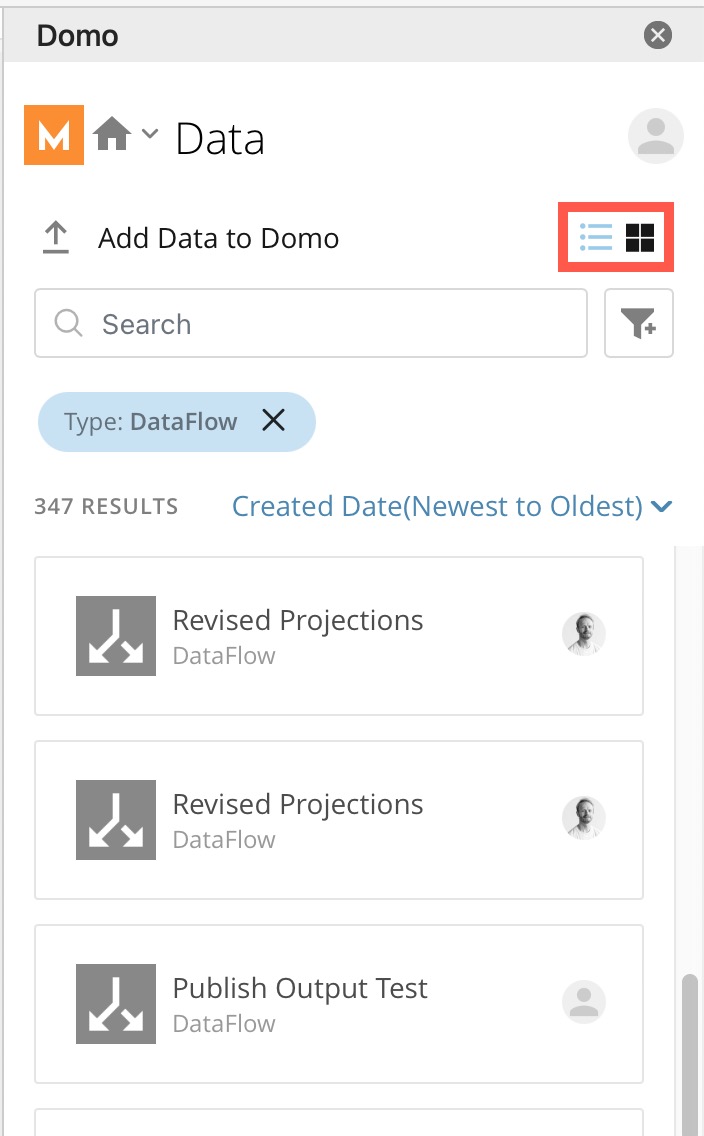Switch to grid view layout
The height and width of the screenshot is (1136, 704).
point(640,237)
